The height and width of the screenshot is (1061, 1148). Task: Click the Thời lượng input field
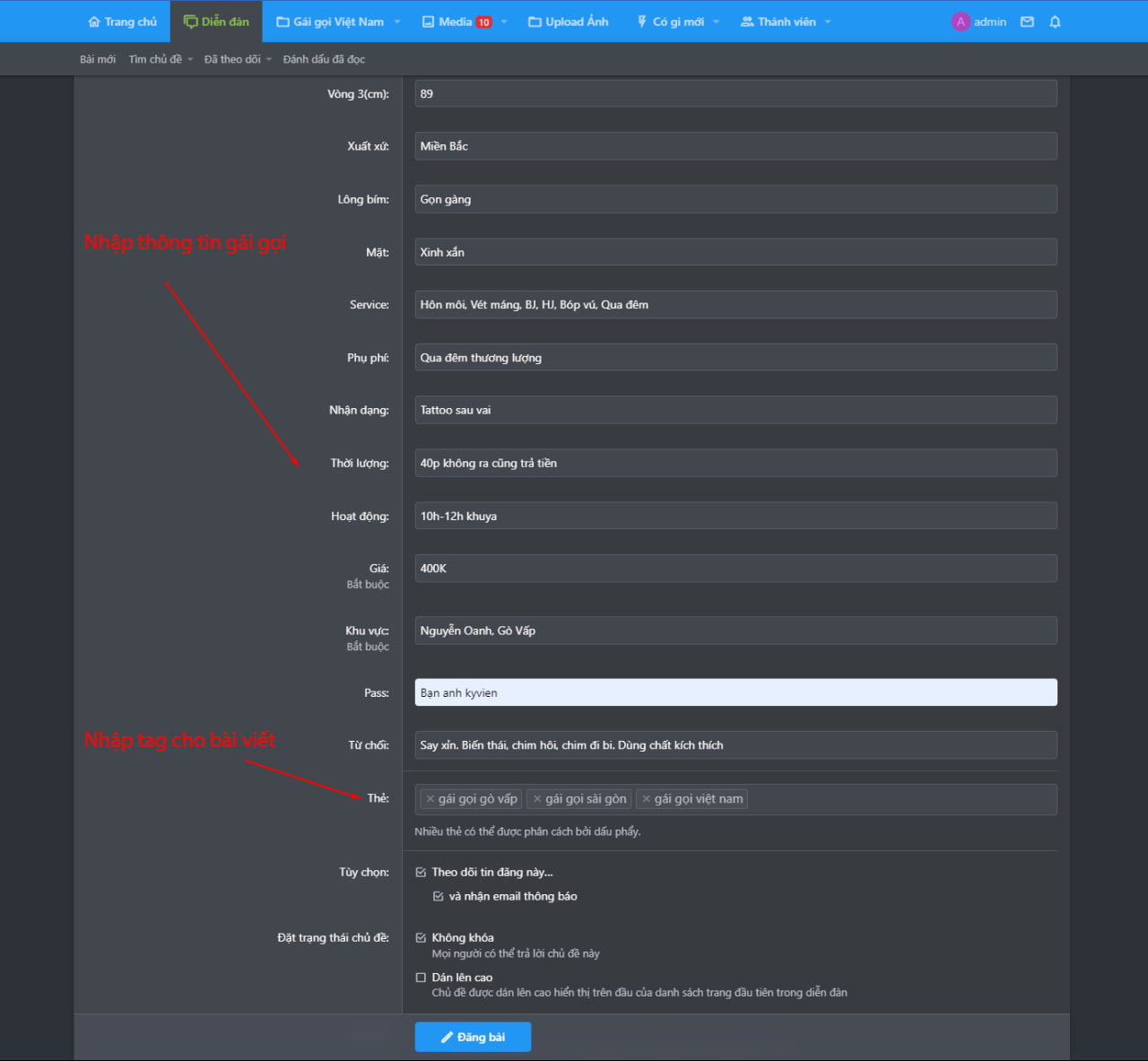(735, 463)
